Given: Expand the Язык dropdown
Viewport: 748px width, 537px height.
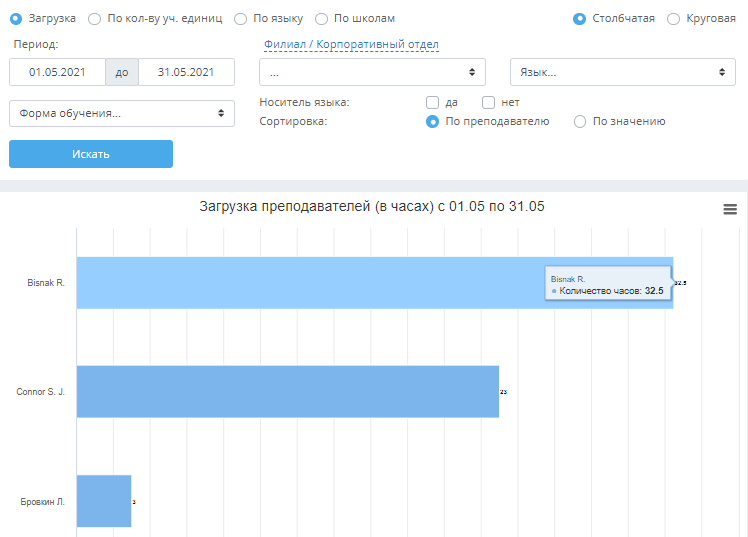Looking at the screenshot, I should [623, 72].
